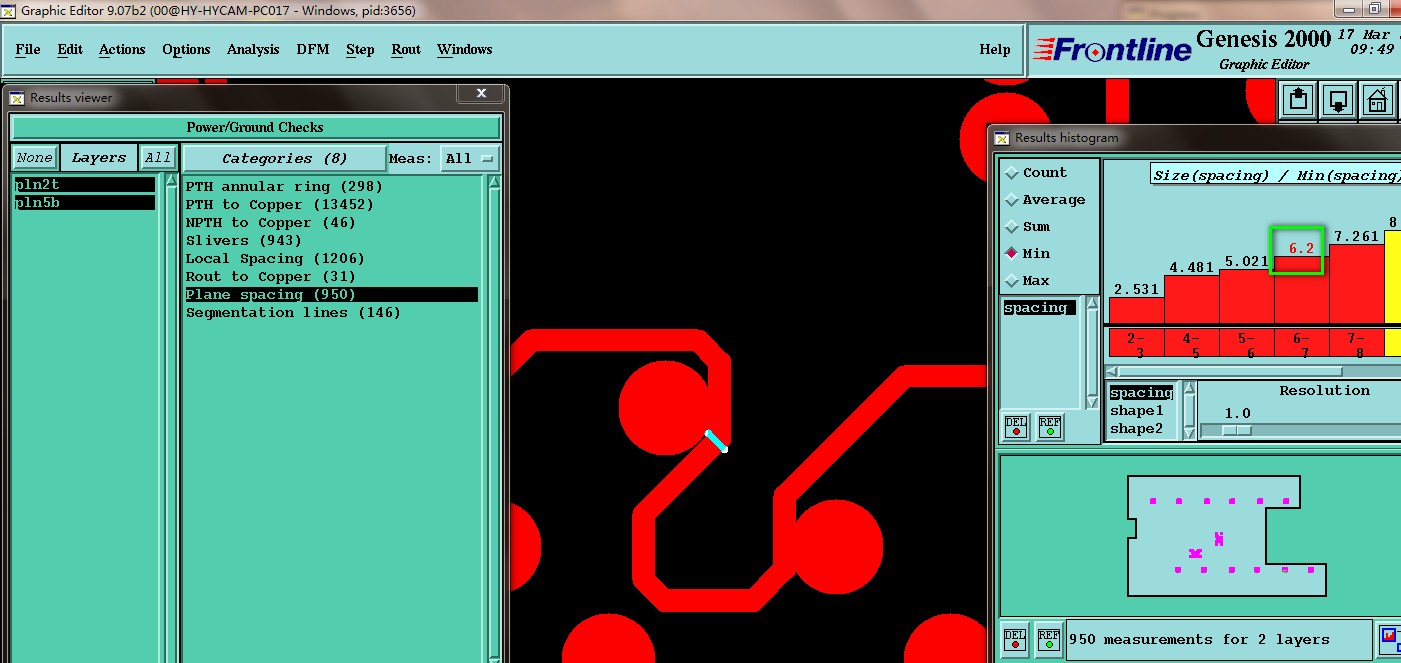This screenshot has height=663, width=1401.
Task: Open the Step menu
Action: coord(360,49)
